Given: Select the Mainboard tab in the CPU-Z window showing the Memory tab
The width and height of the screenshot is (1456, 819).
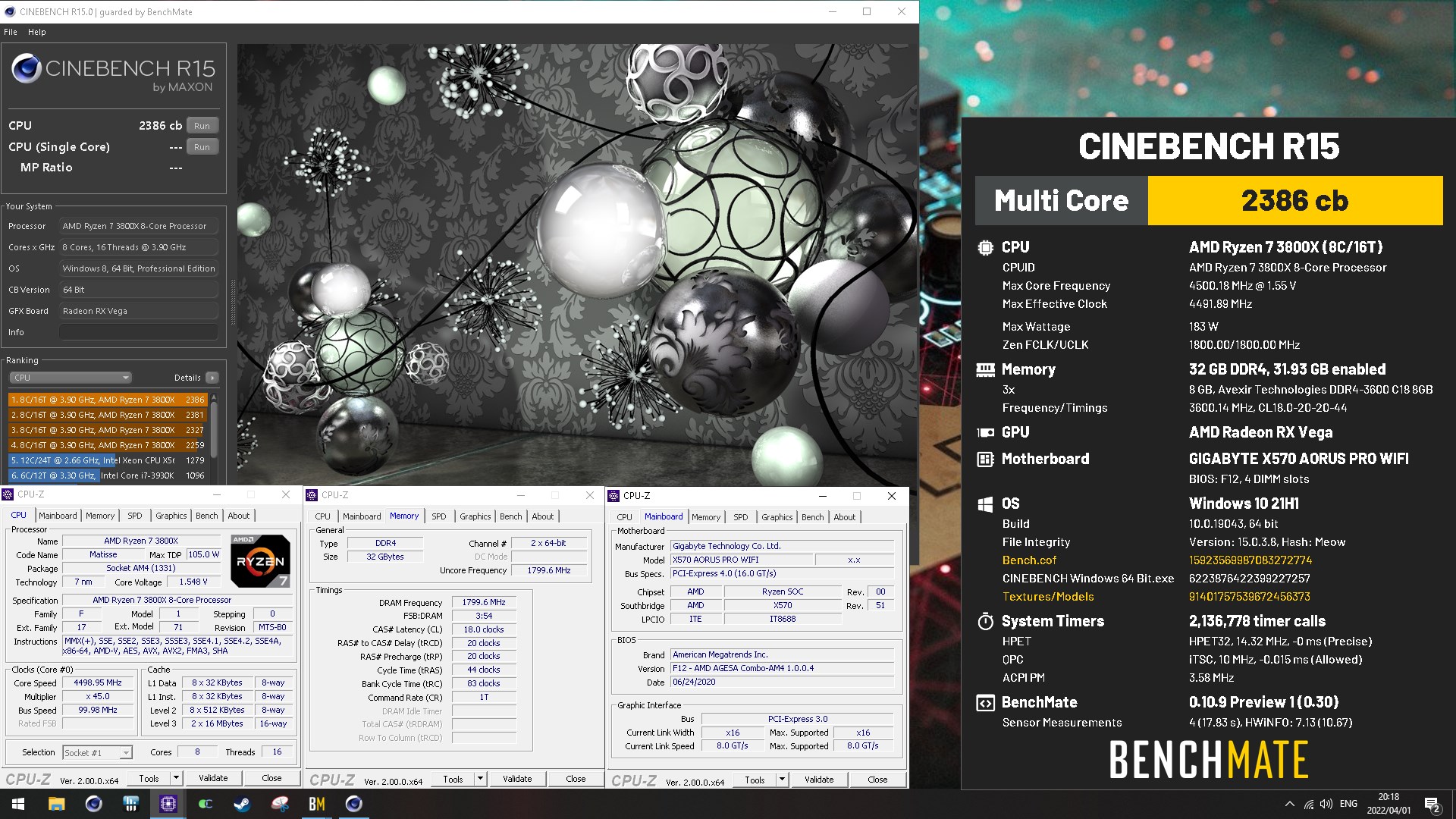Looking at the screenshot, I should point(362,516).
